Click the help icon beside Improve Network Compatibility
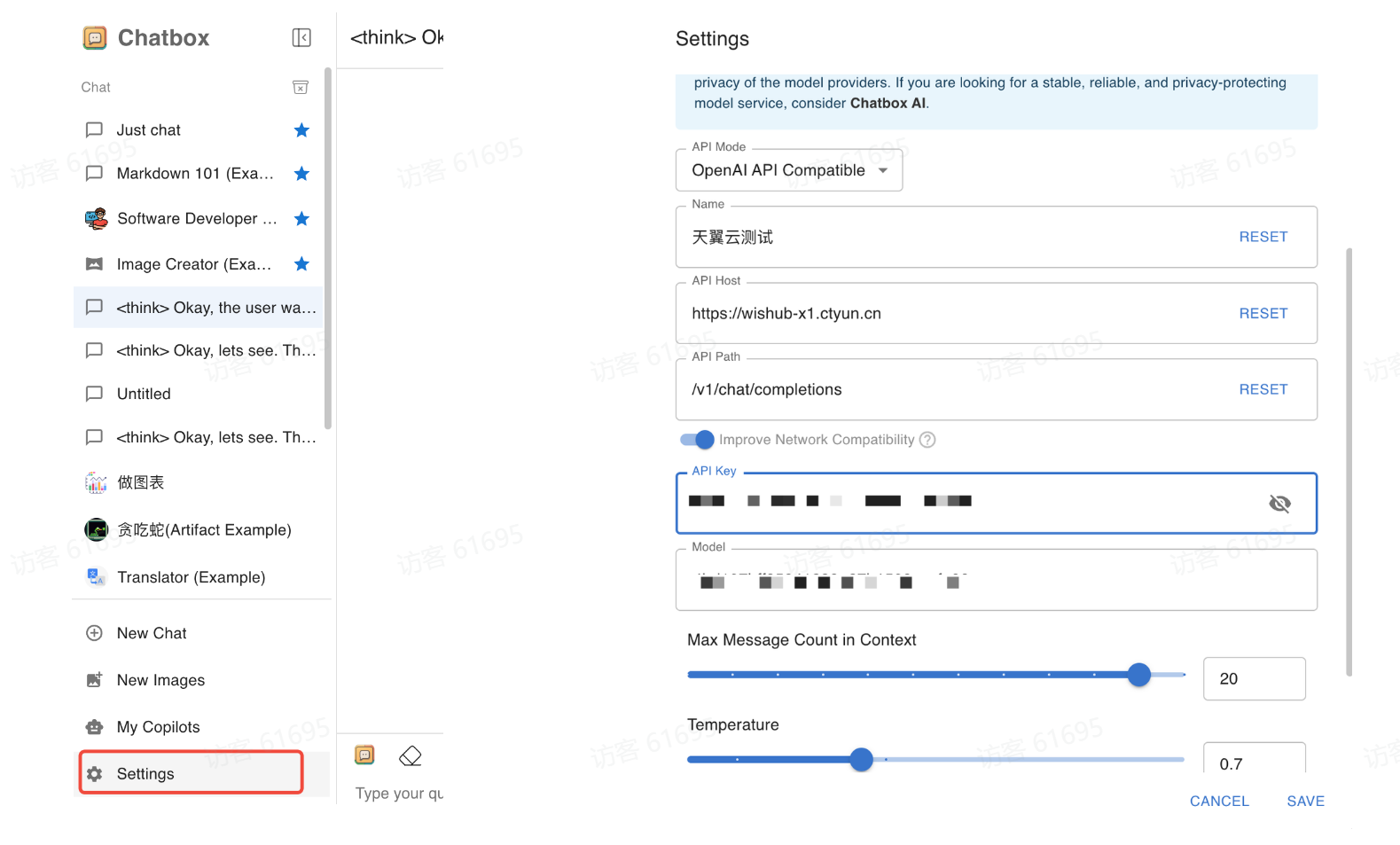The width and height of the screenshot is (1400, 845). pyautogui.click(x=927, y=440)
